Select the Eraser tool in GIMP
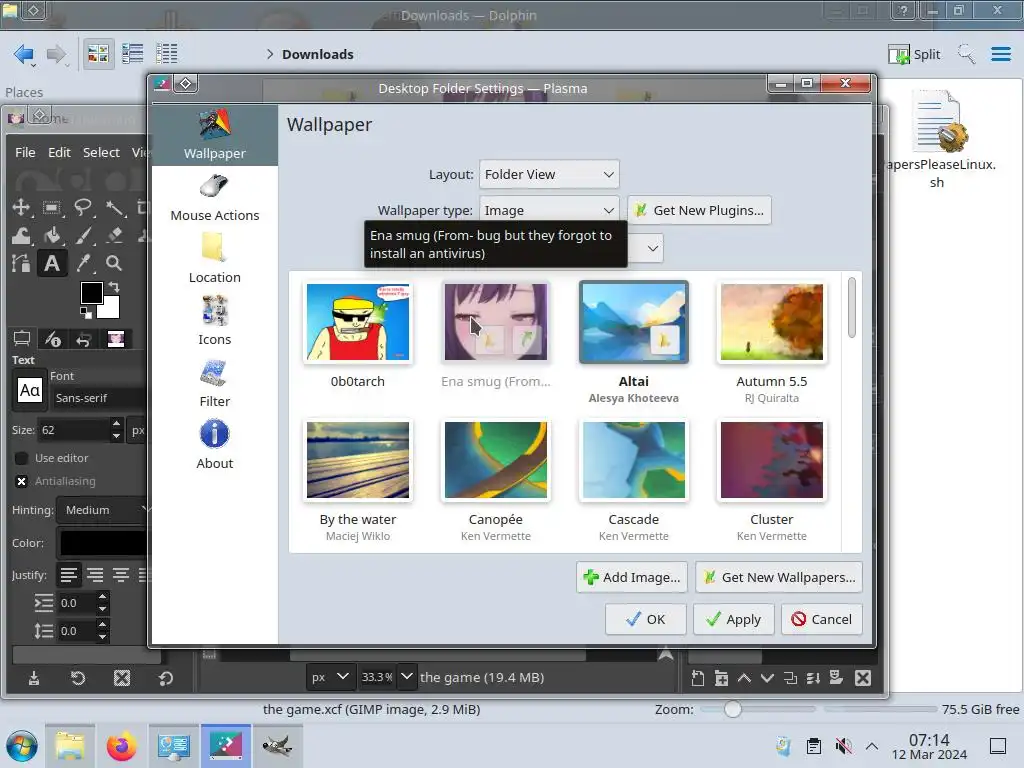1024x768 pixels. click(115, 235)
